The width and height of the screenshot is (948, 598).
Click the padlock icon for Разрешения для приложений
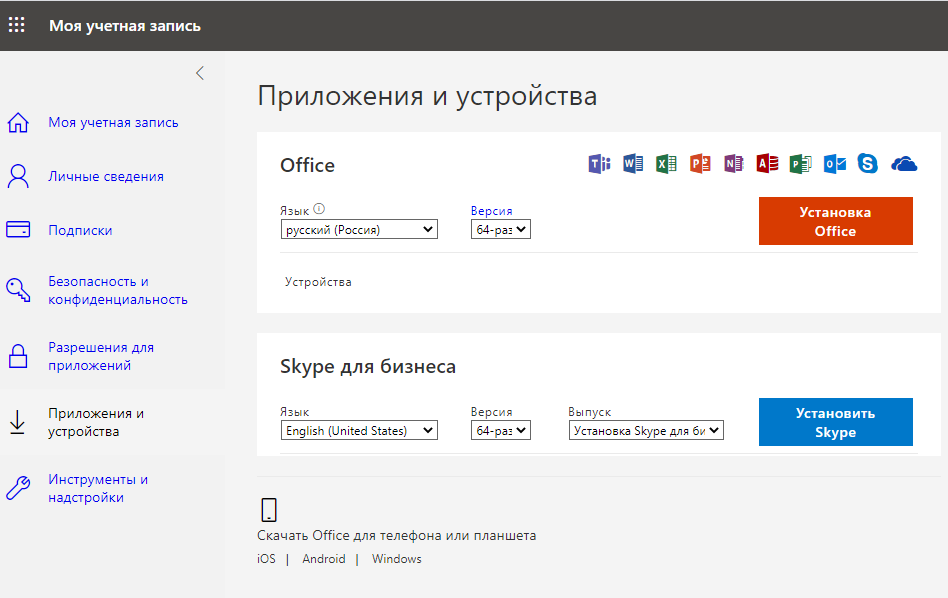18,356
